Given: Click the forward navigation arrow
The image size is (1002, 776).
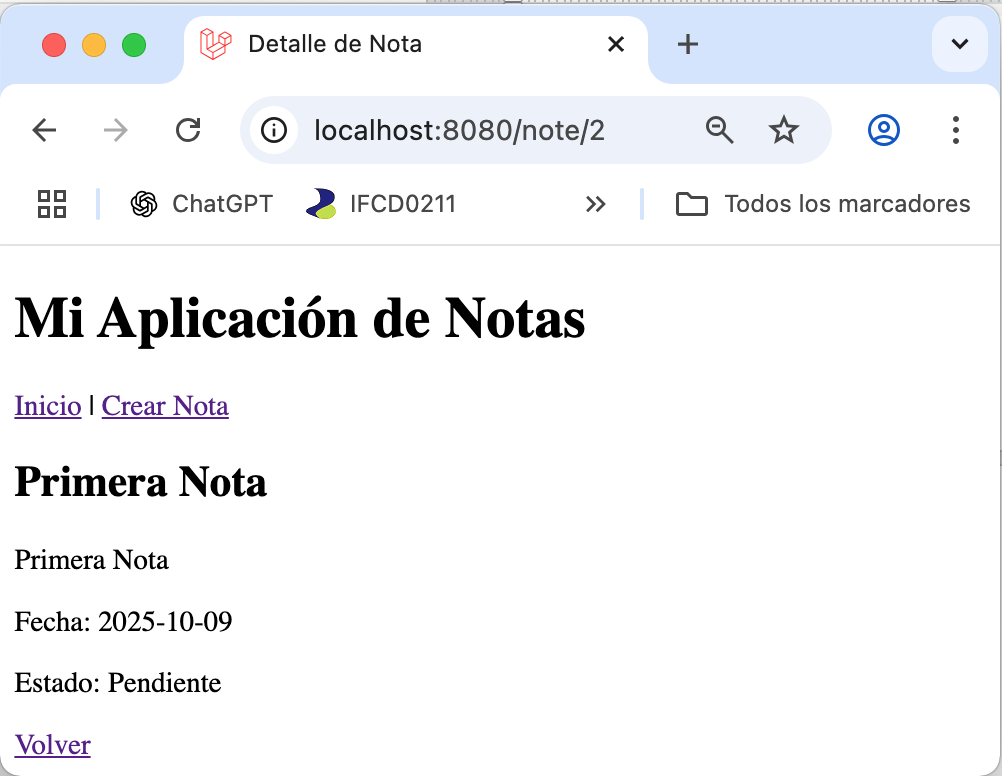Looking at the screenshot, I should click(x=116, y=130).
